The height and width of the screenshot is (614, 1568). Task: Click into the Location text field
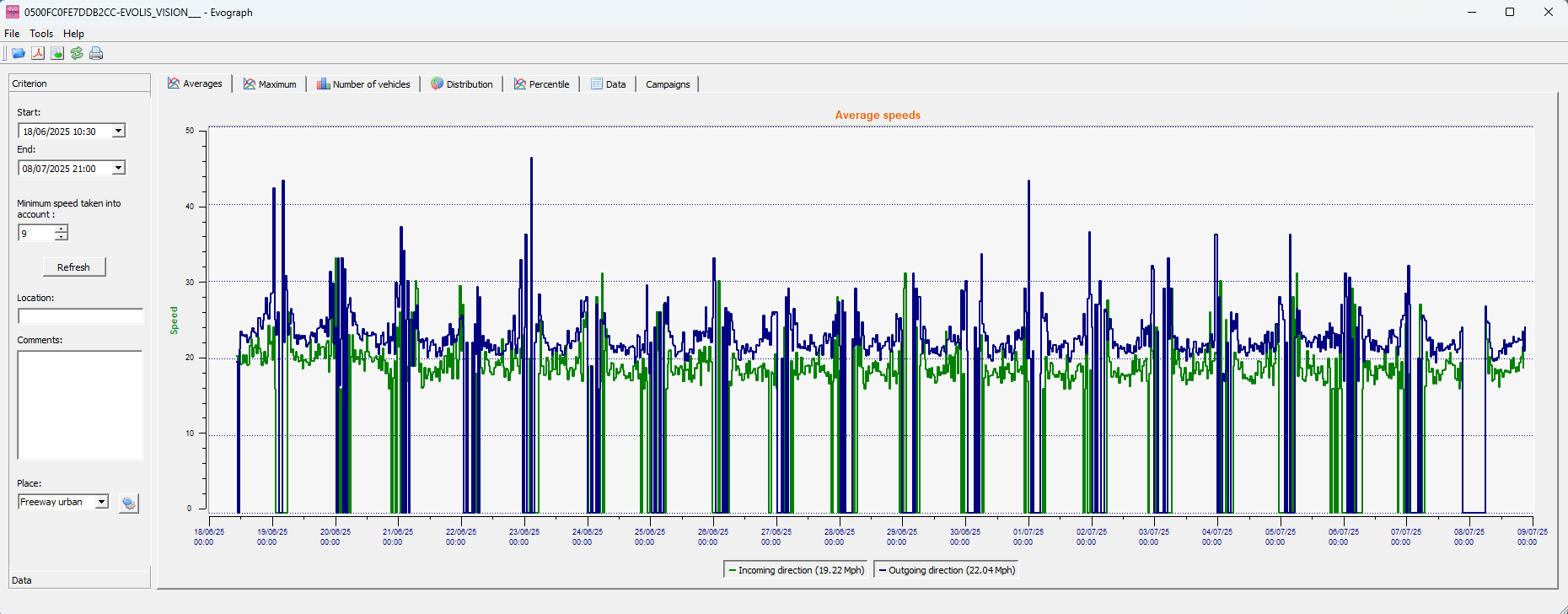[x=80, y=316]
